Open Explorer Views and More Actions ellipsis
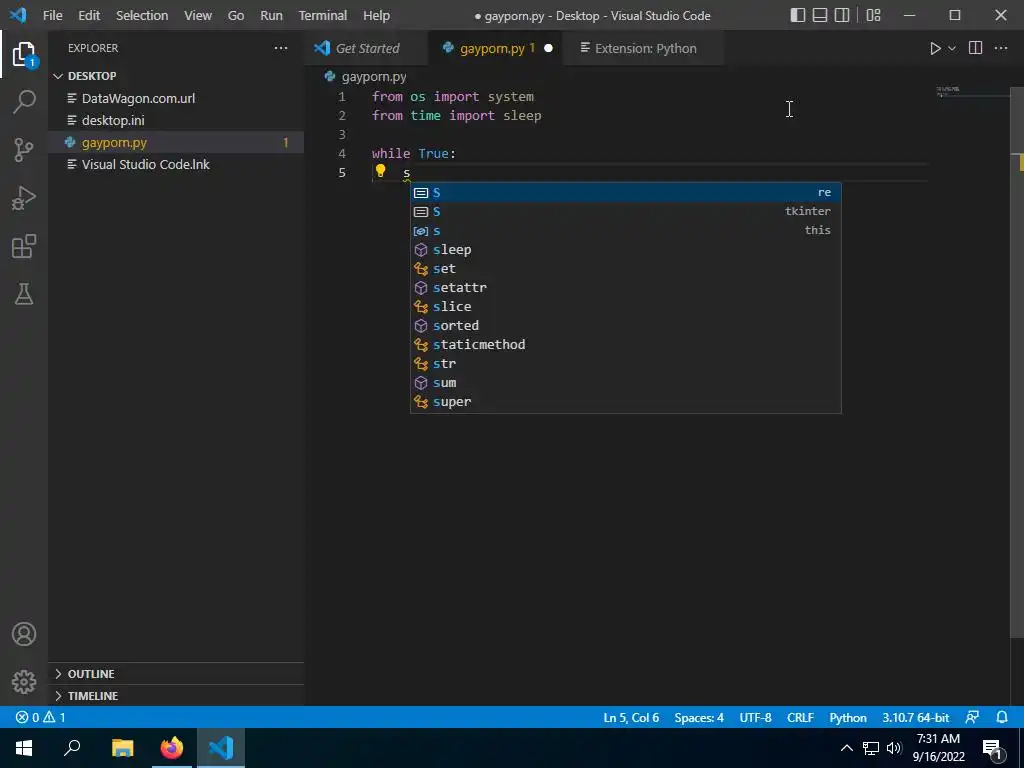The height and width of the screenshot is (768, 1024). [x=281, y=48]
